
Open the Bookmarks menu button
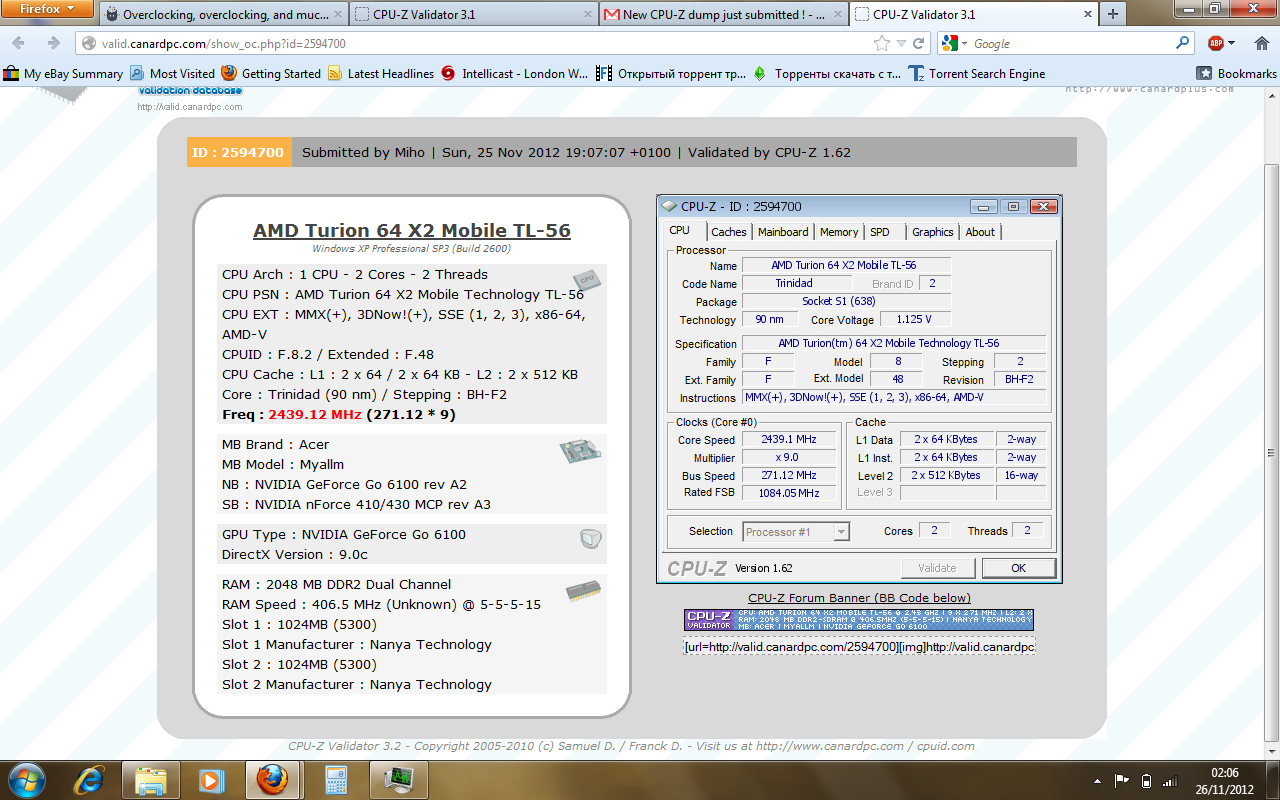coord(1237,73)
